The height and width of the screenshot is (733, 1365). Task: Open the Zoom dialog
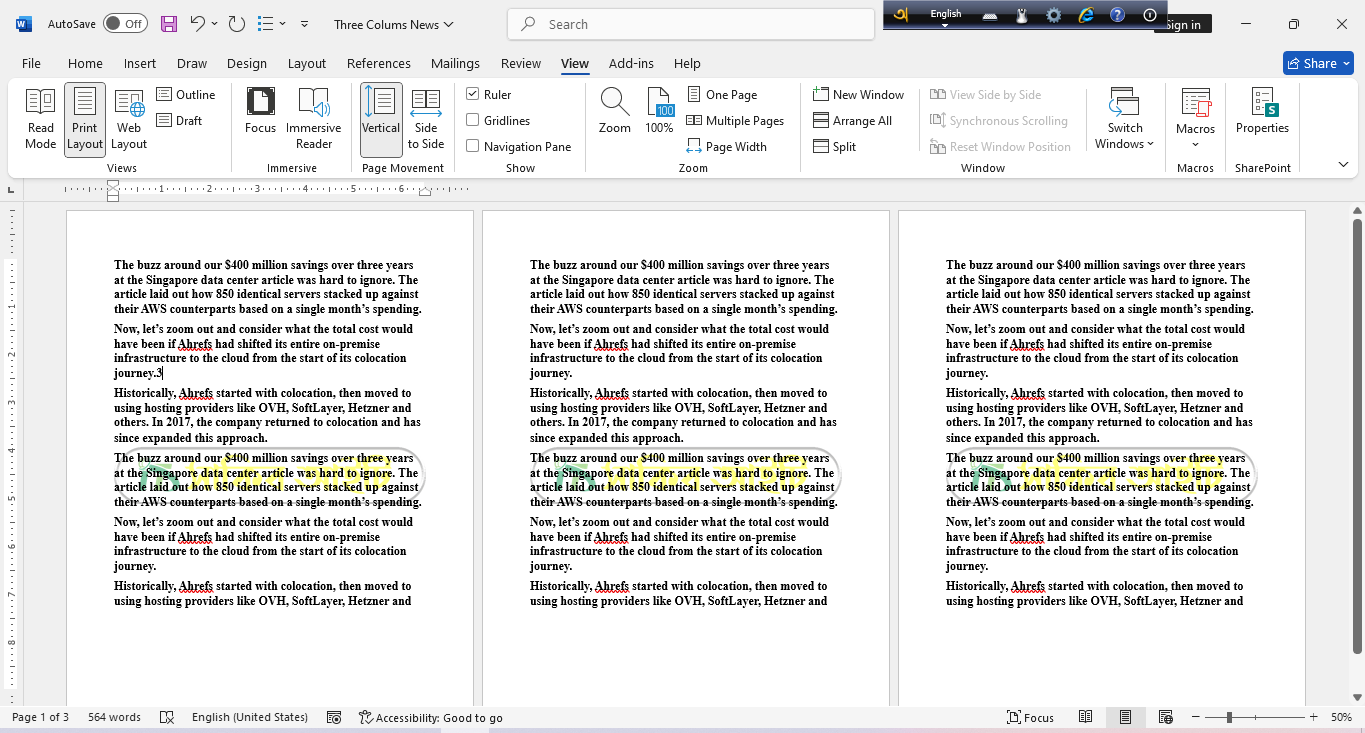click(x=614, y=110)
